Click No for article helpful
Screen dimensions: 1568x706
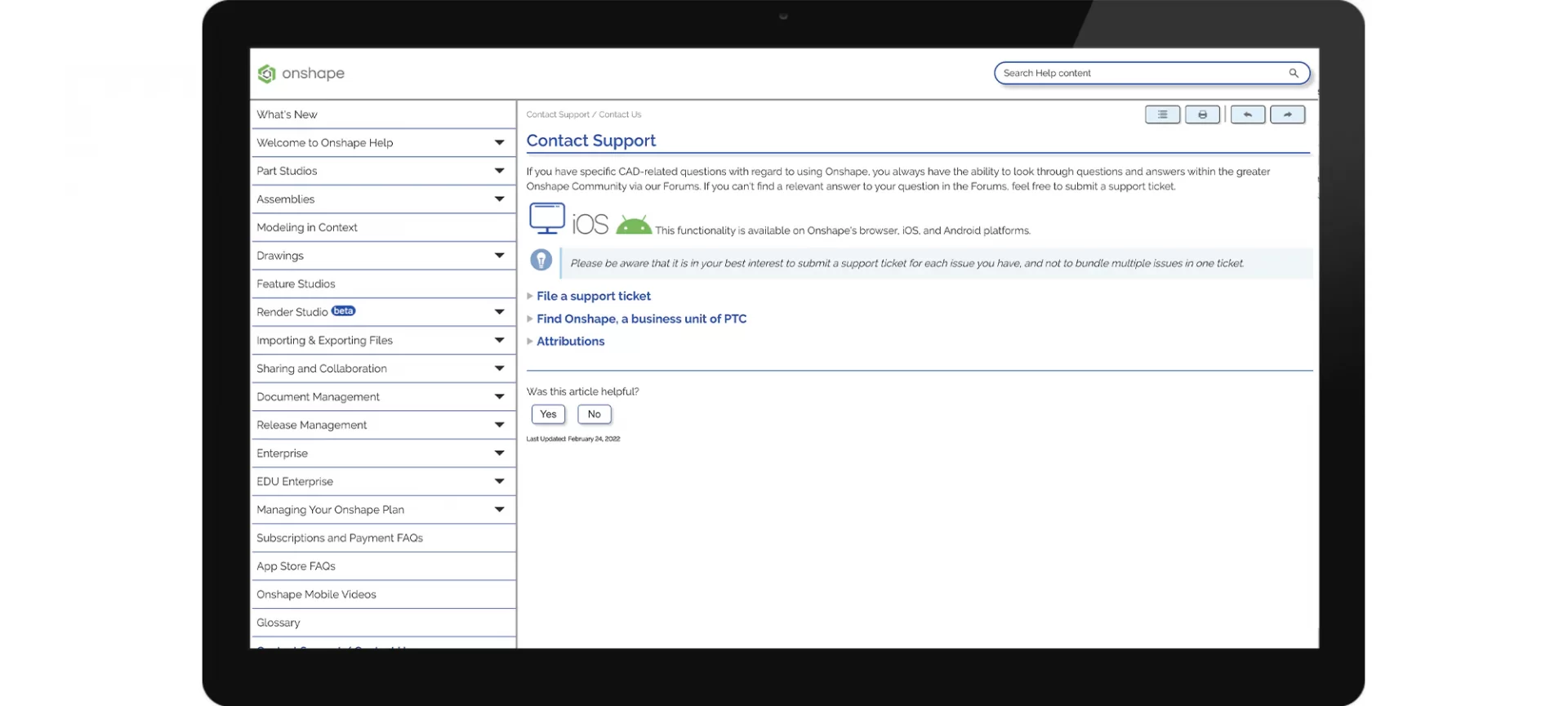click(595, 414)
